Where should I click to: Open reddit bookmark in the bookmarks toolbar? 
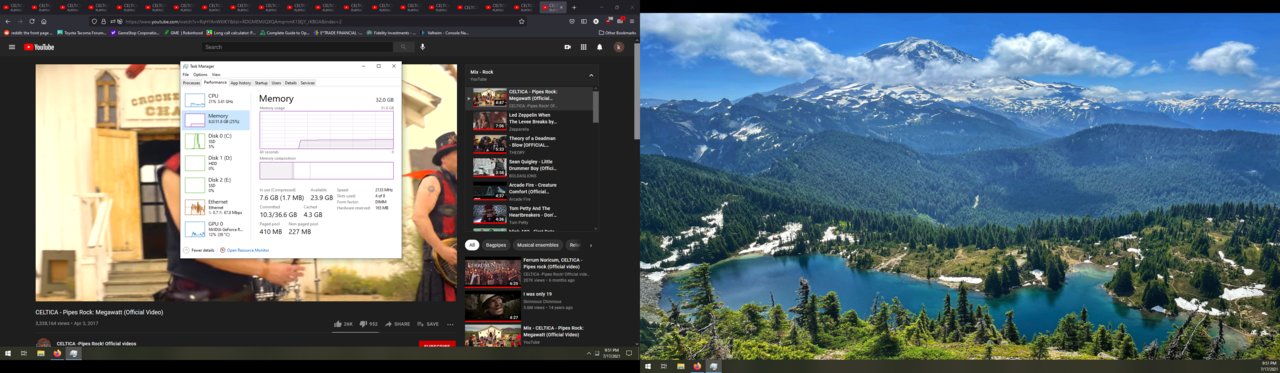[29, 33]
